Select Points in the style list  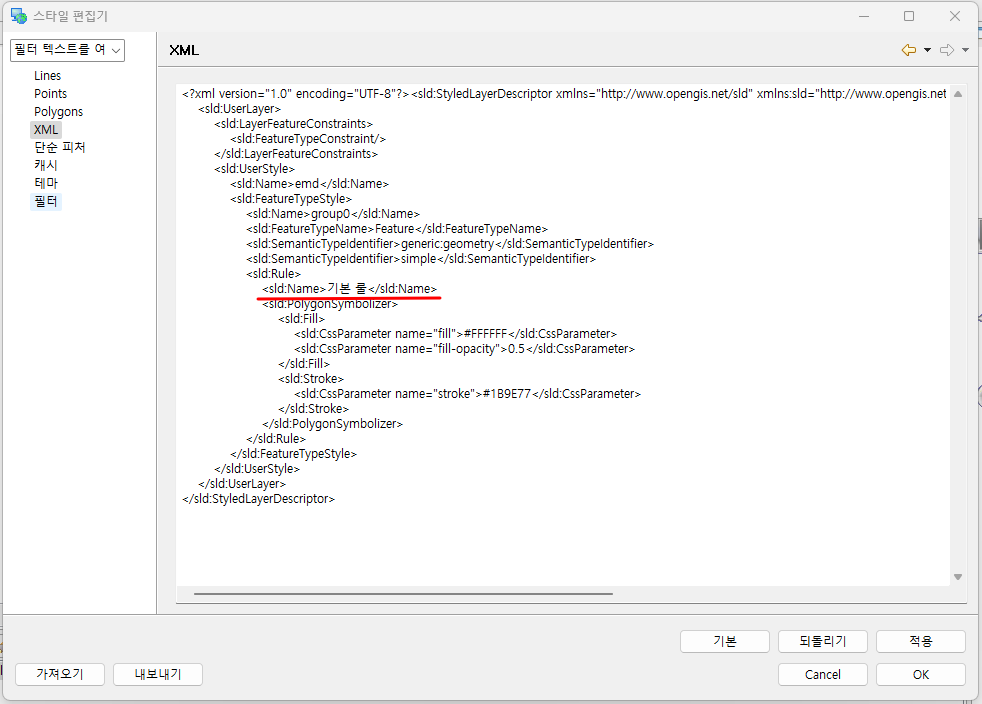pyautogui.click(x=50, y=94)
